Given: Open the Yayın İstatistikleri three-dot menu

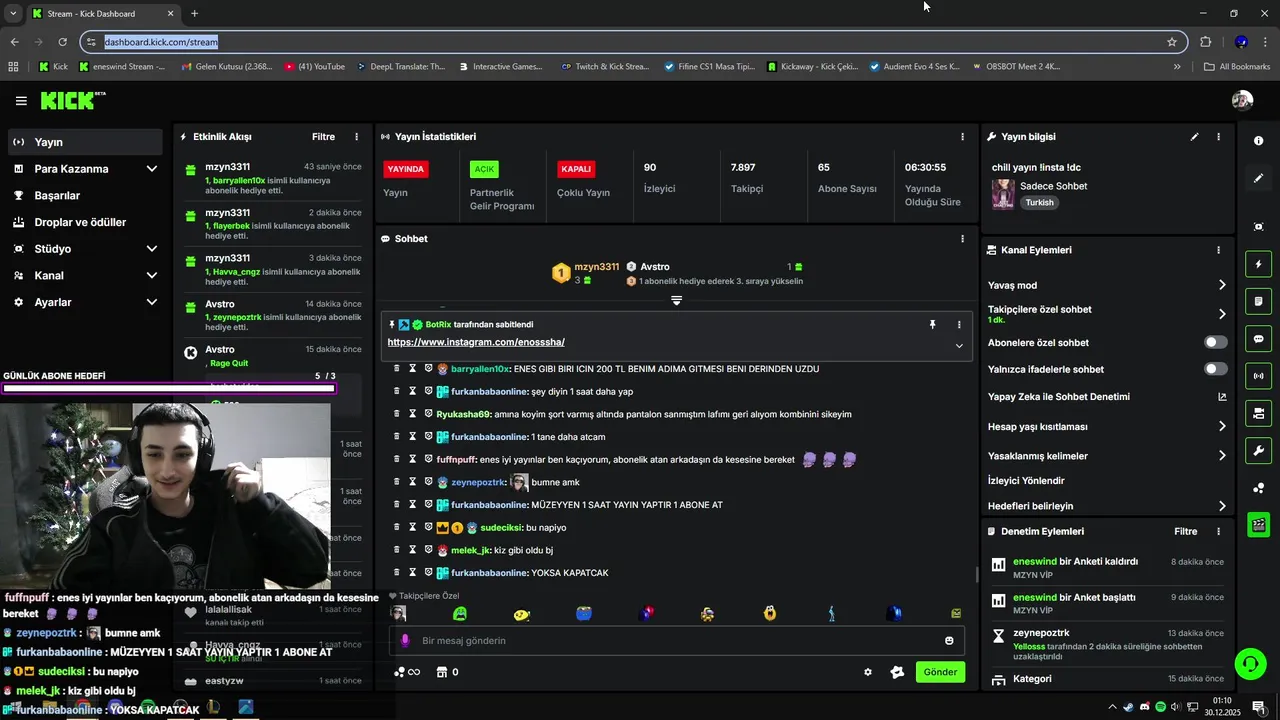Looking at the screenshot, I should [963, 137].
